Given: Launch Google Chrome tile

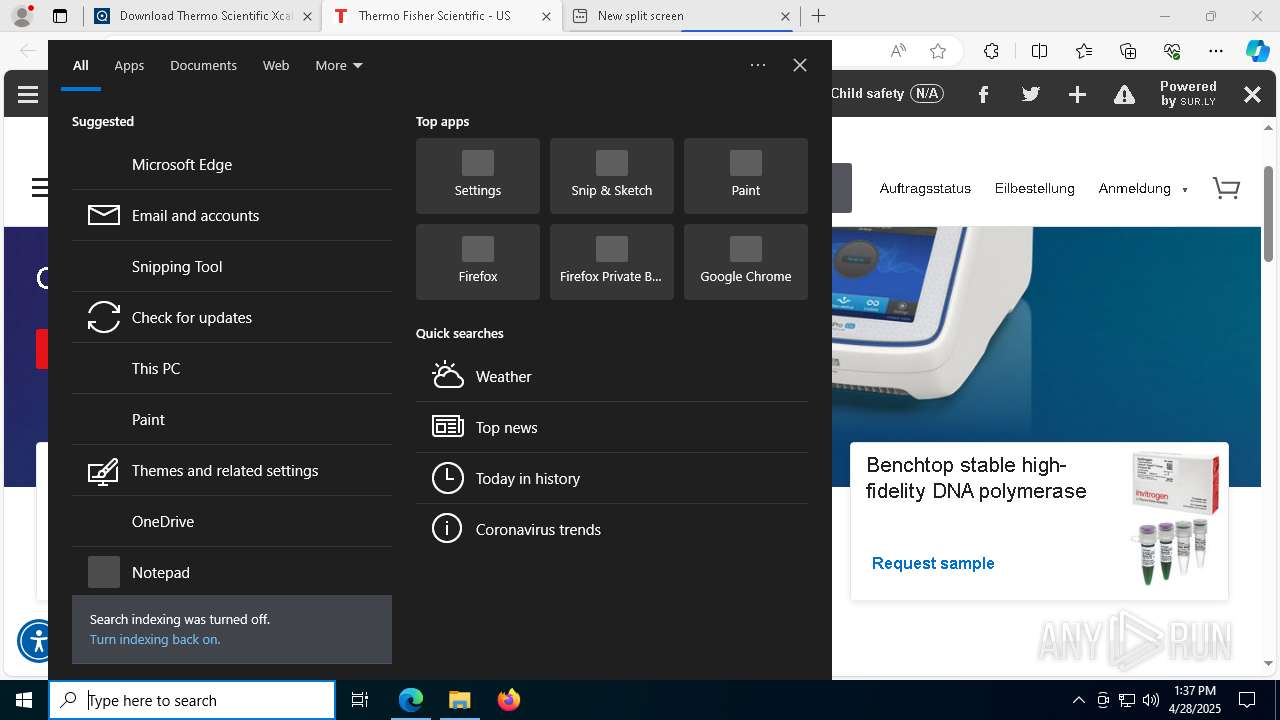Looking at the screenshot, I should click(746, 262).
